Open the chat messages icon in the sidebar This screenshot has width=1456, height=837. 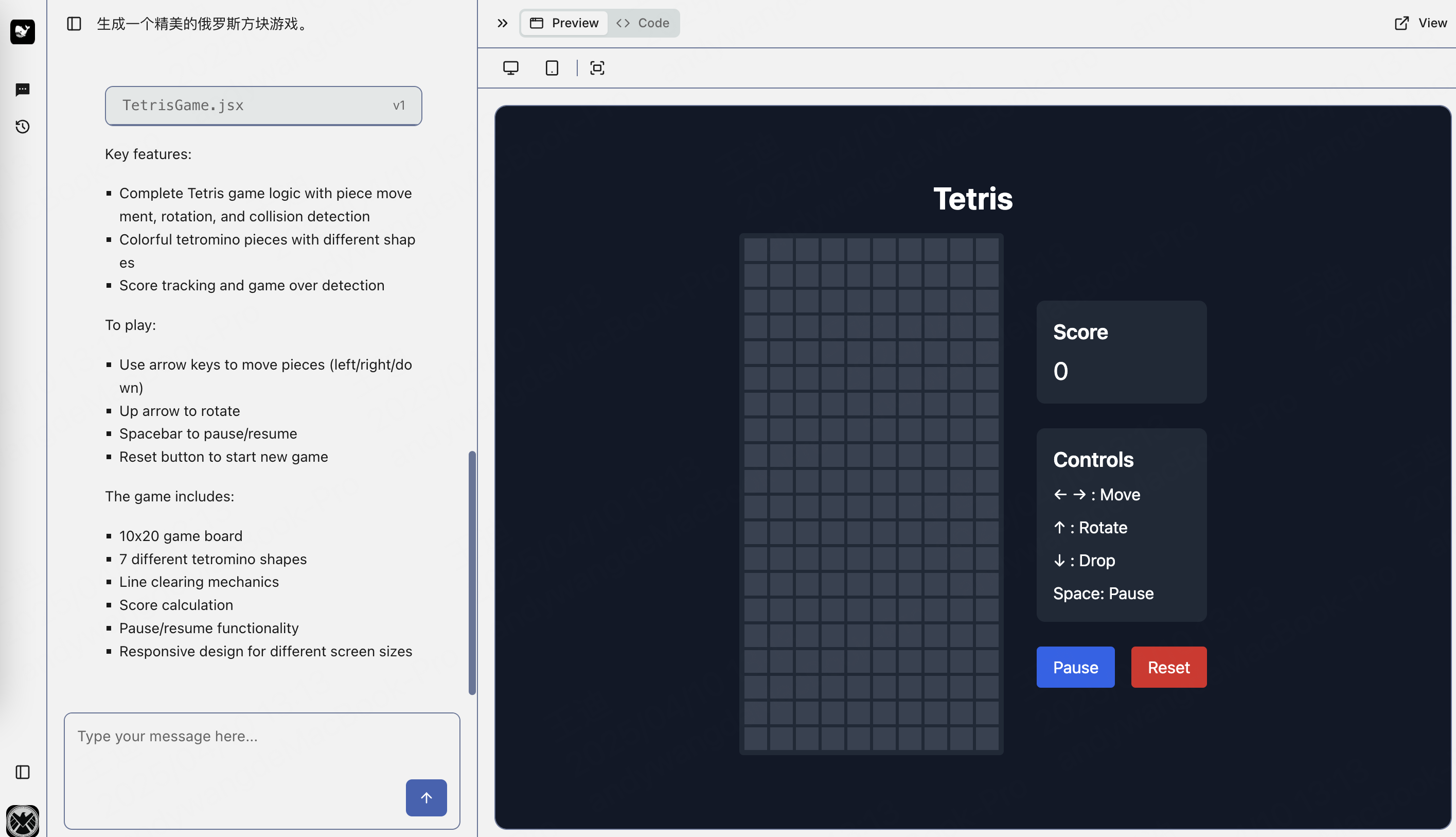[23, 90]
